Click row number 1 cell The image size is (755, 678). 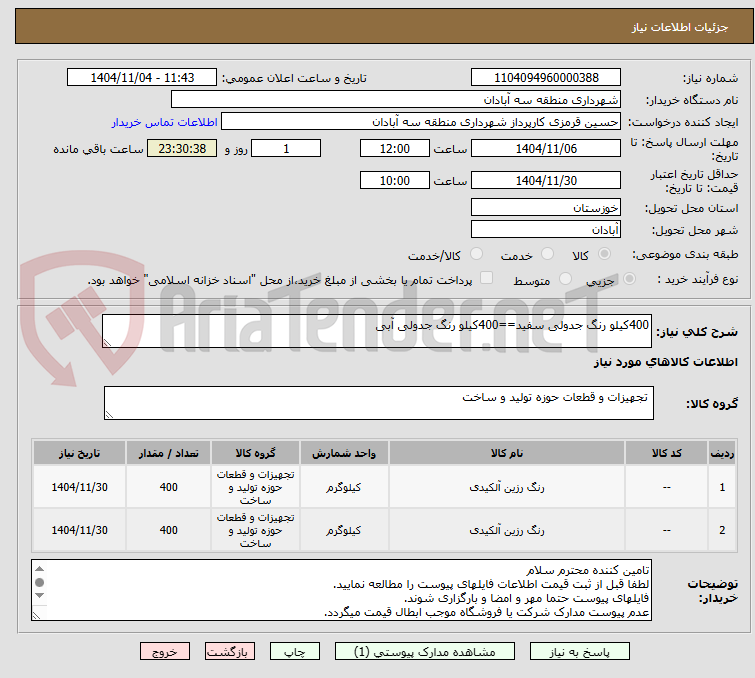[x=722, y=487]
